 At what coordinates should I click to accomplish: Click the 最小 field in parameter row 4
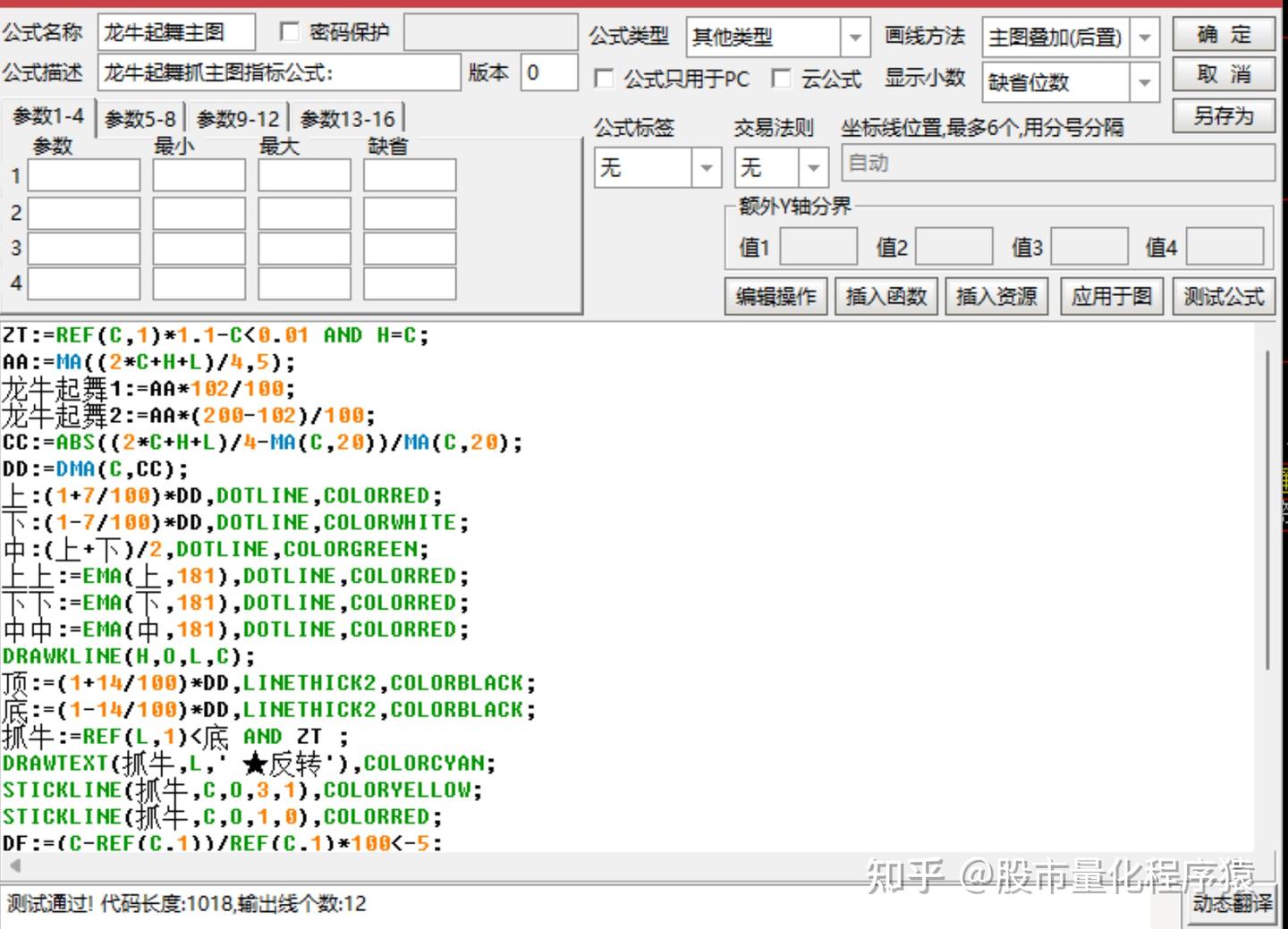click(199, 283)
